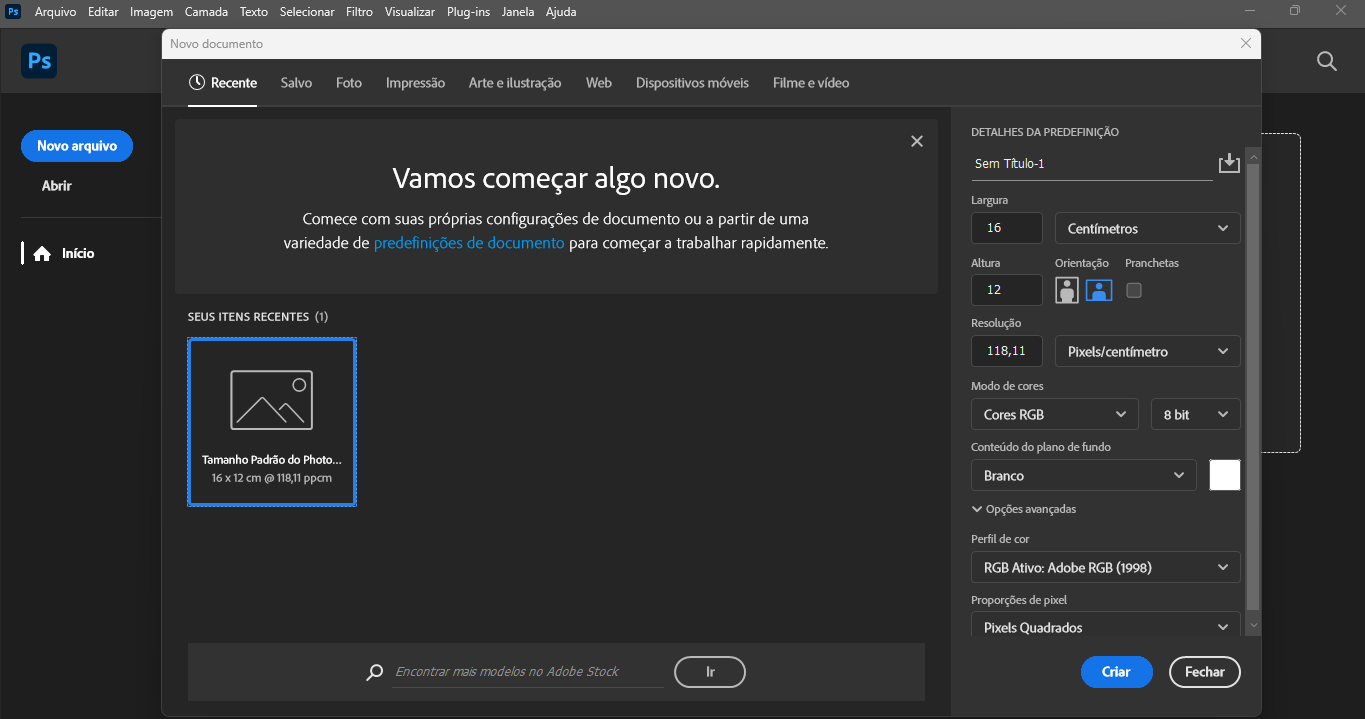1365x719 pixels.
Task: Click the save preset icon beside document name
Action: (1229, 164)
